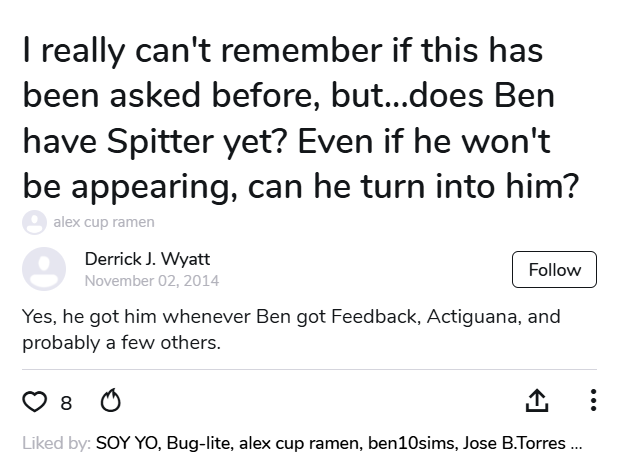Click Derrick J. Wyatt's avatar
Image resolution: width=618 pixels, height=464 pixels.
(x=44, y=269)
